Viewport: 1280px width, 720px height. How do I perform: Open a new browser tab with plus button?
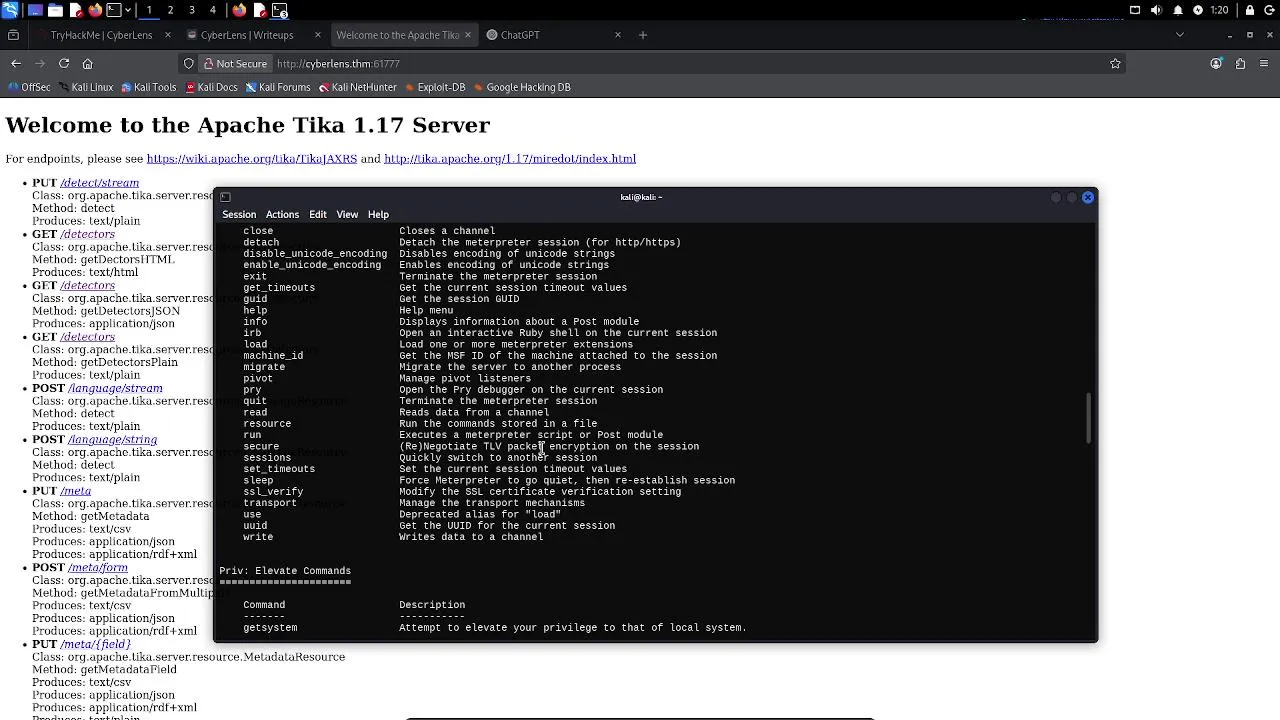click(643, 35)
